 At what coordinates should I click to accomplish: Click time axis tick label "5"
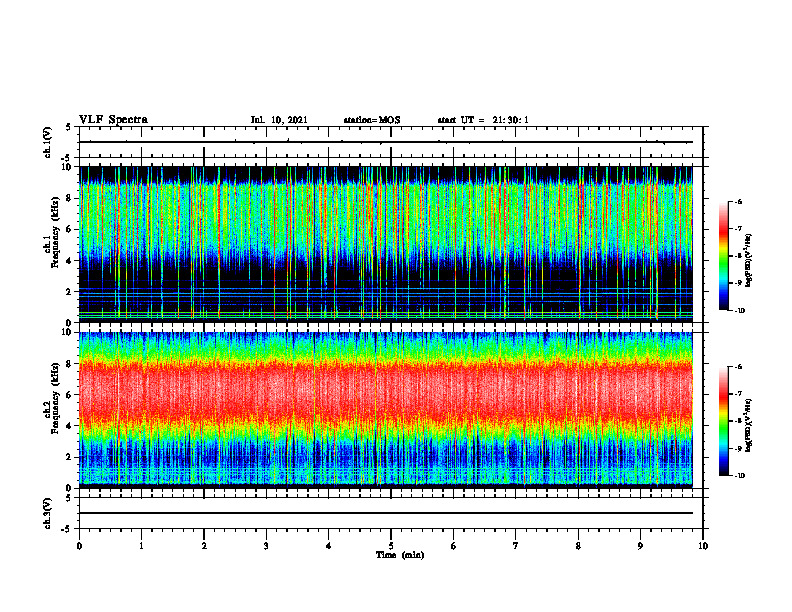coord(391,546)
